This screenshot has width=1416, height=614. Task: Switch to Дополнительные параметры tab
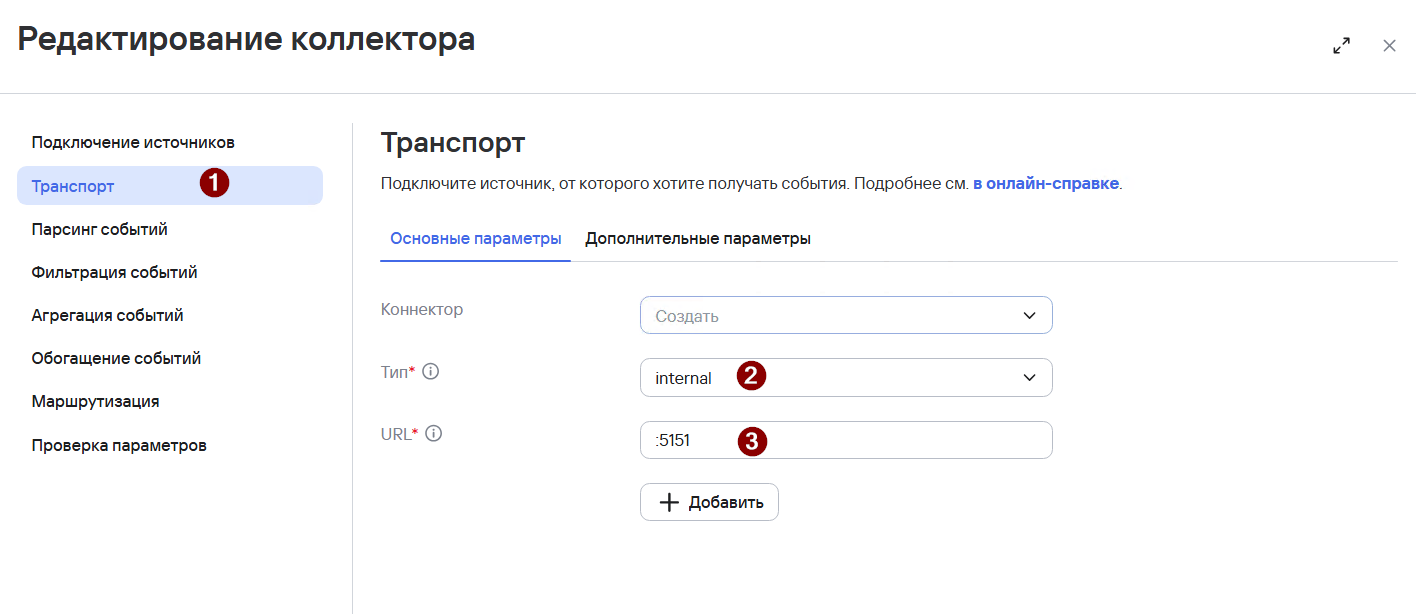pyautogui.click(x=698, y=239)
